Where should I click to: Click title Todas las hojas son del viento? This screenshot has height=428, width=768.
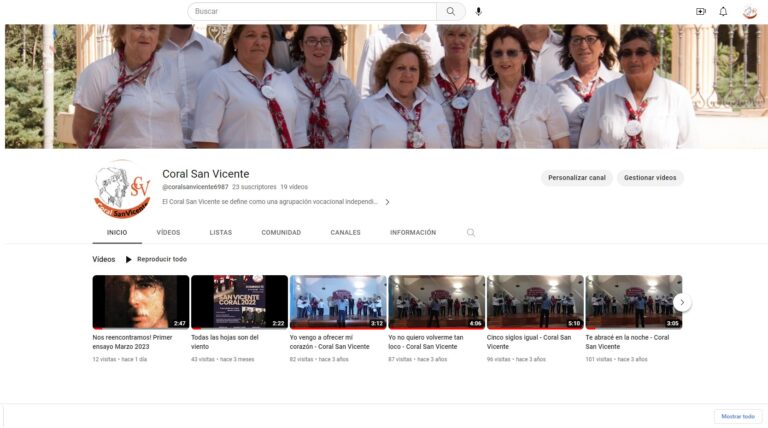pyautogui.click(x=225, y=342)
